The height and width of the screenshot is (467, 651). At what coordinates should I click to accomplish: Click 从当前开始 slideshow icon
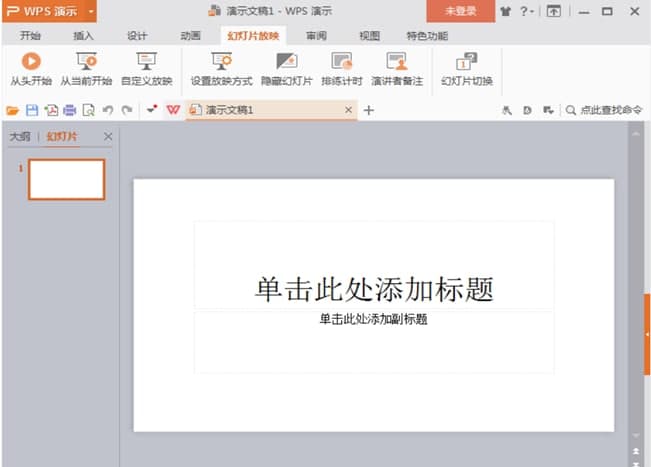tap(86, 62)
